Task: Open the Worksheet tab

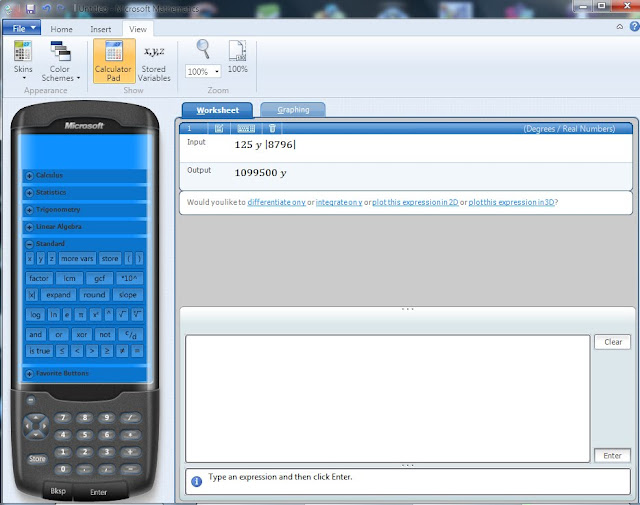Action: click(218, 110)
